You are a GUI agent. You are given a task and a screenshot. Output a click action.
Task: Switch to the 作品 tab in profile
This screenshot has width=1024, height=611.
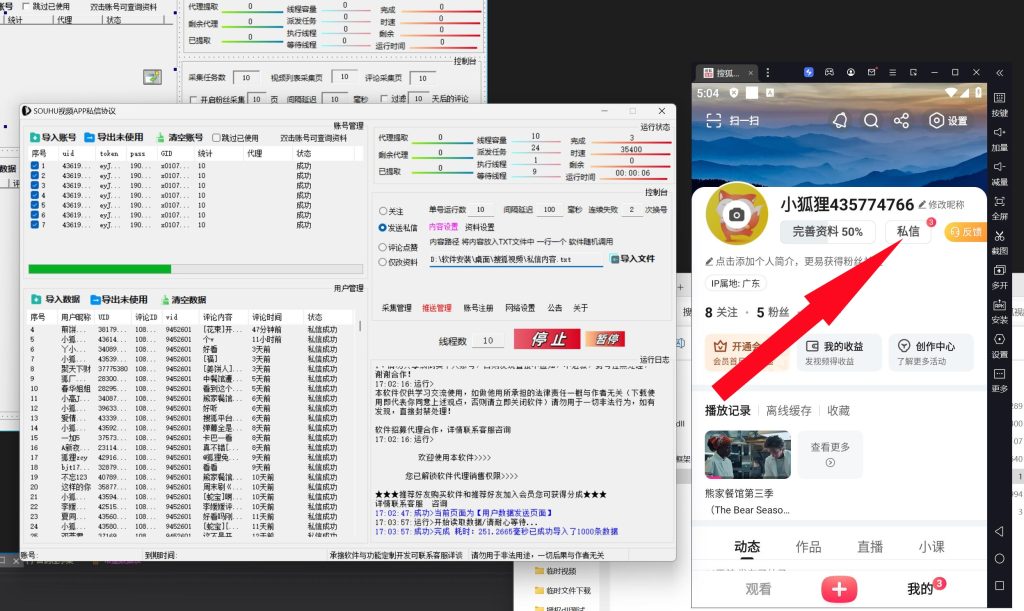808,547
